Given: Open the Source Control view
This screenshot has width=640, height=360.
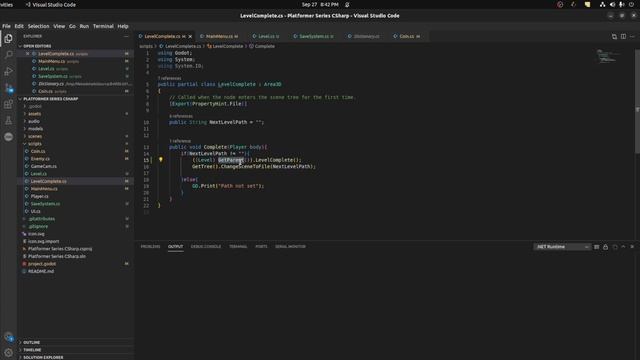Looking at the screenshot, I should [8, 88].
